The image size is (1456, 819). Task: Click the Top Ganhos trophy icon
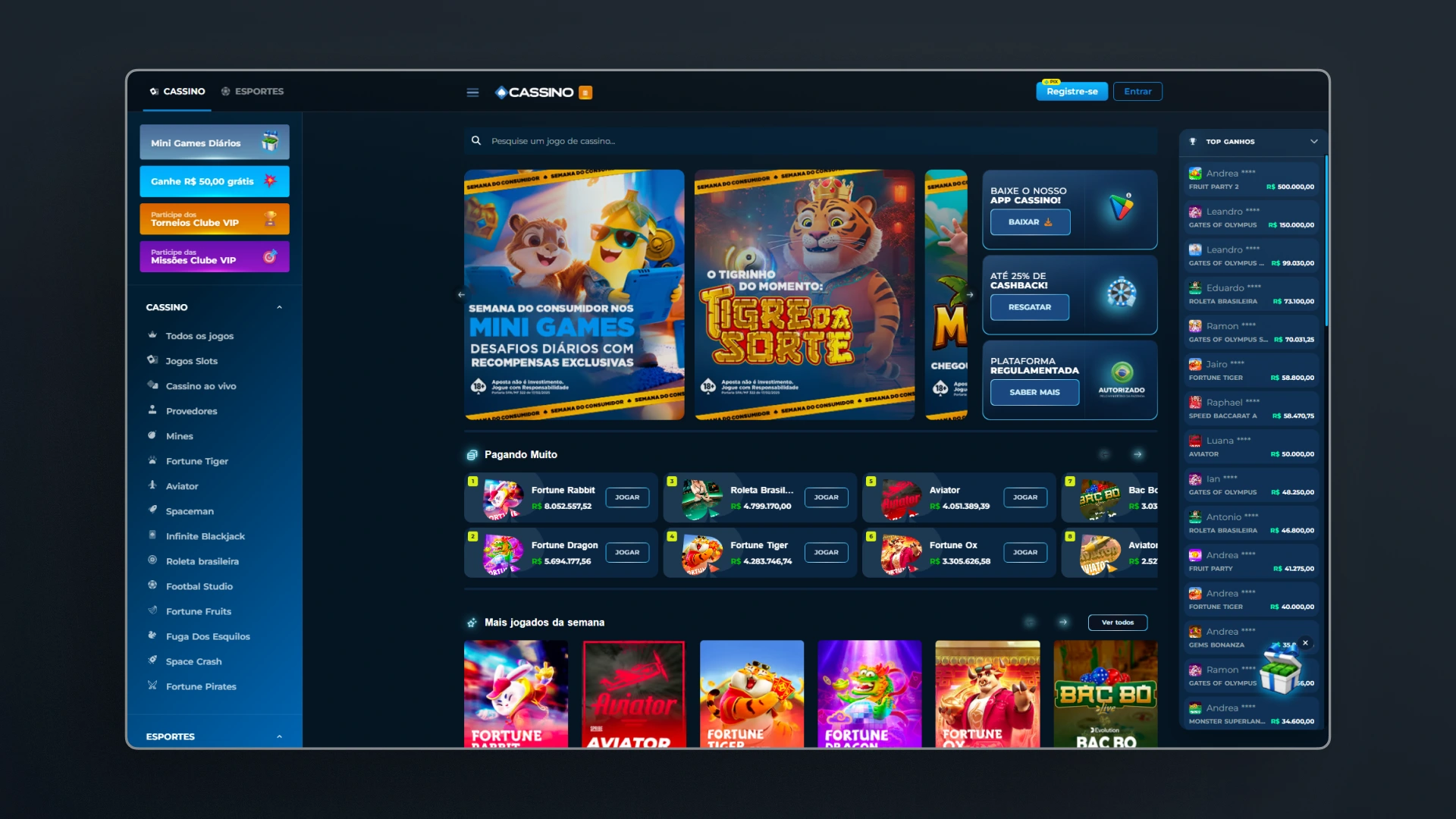[x=1193, y=141]
